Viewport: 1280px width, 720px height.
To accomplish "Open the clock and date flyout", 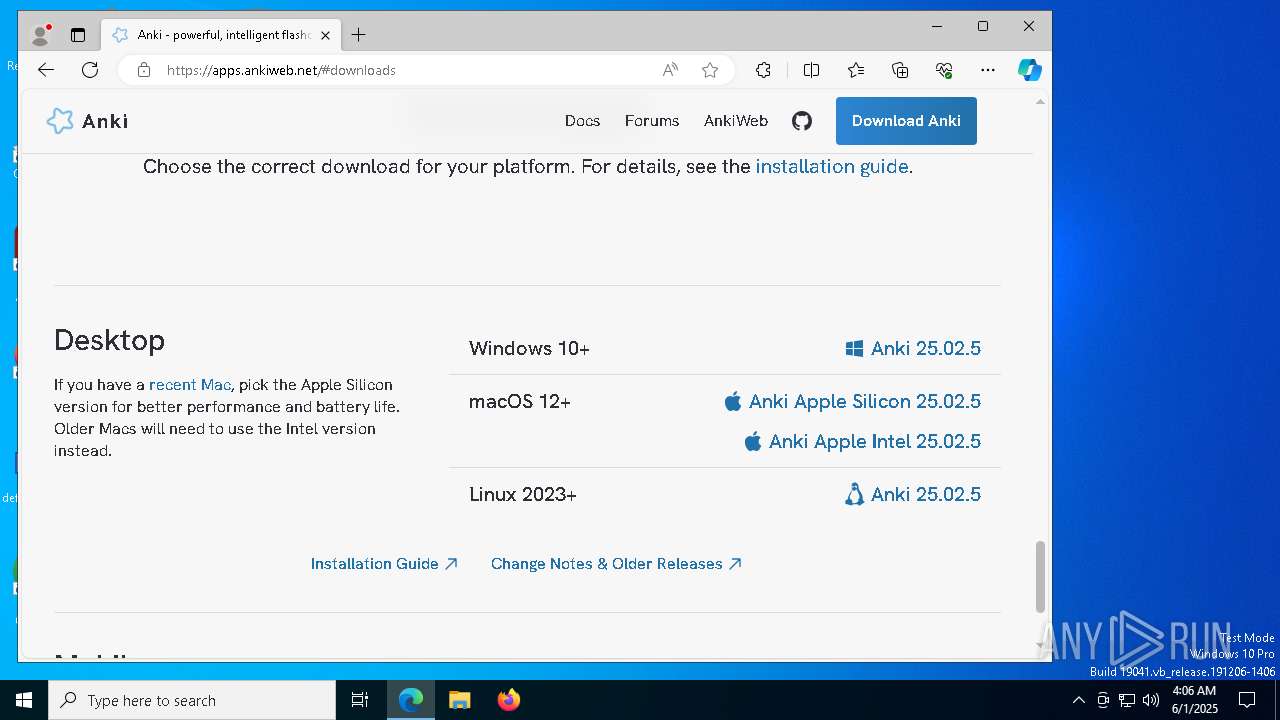I will [x=1195, y=700].
